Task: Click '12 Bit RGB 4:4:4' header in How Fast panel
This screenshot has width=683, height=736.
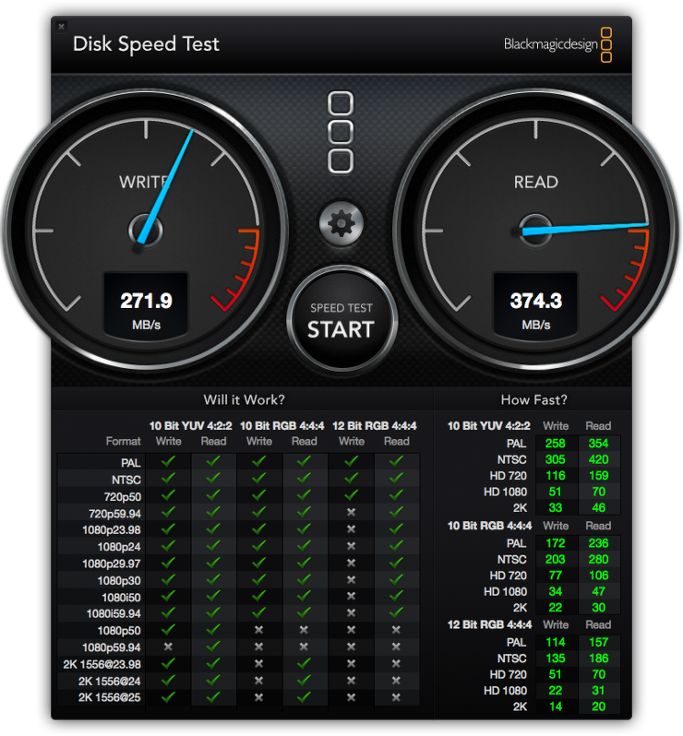Action: coord(490,625)
